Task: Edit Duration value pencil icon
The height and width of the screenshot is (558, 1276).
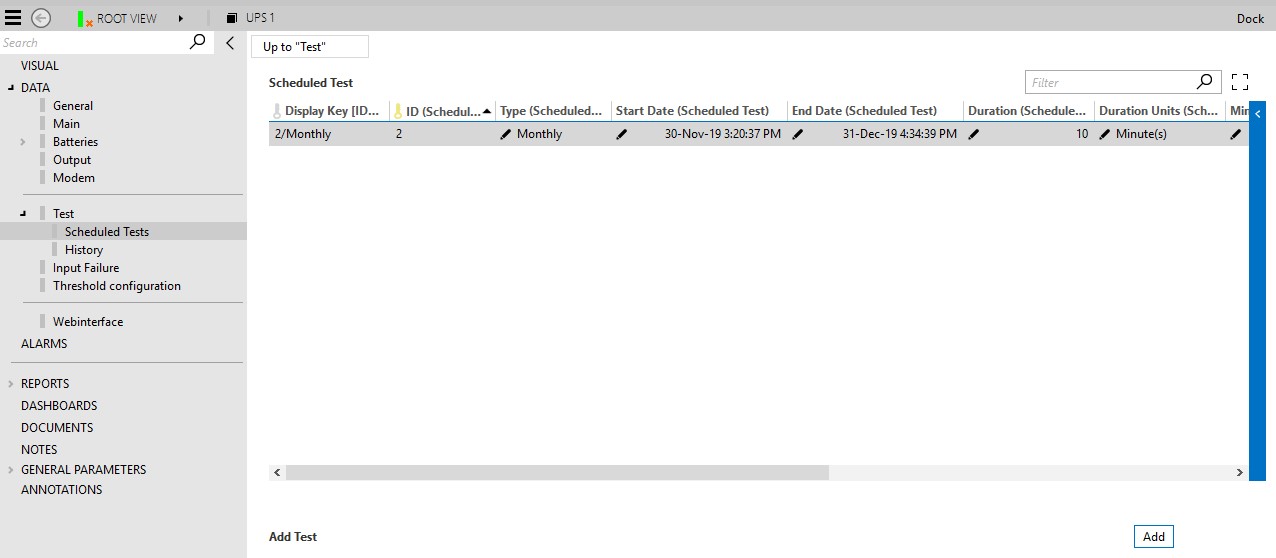Action: [974, 134]
